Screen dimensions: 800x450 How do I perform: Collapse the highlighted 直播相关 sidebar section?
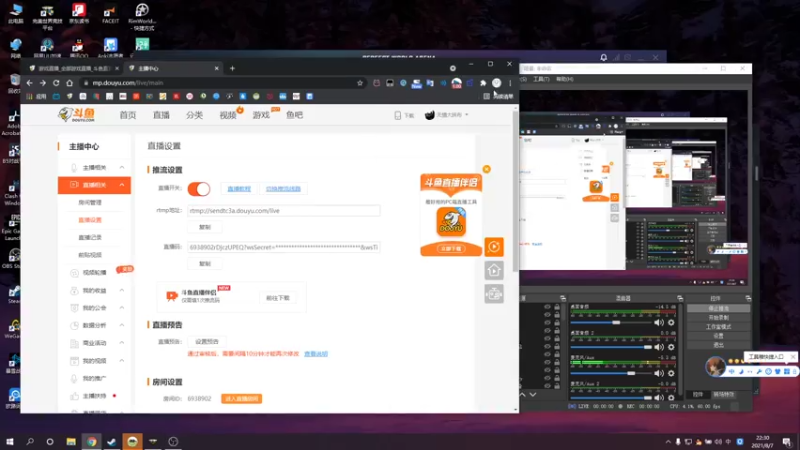coord(121,185)
